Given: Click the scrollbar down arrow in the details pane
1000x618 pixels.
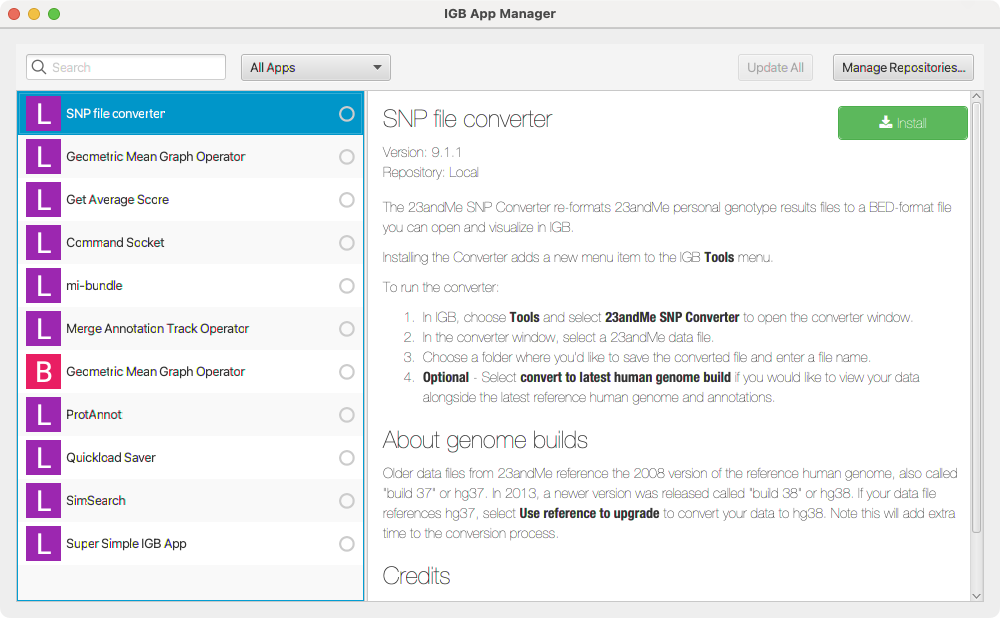Looking at the screenshot, I should pos(976,594).
